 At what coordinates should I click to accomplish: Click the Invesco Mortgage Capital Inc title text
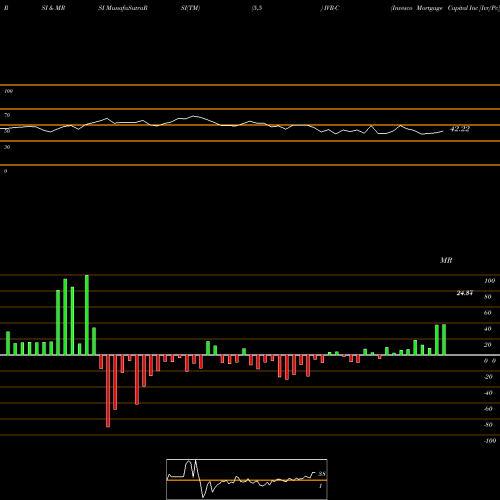tap(445, 8)
